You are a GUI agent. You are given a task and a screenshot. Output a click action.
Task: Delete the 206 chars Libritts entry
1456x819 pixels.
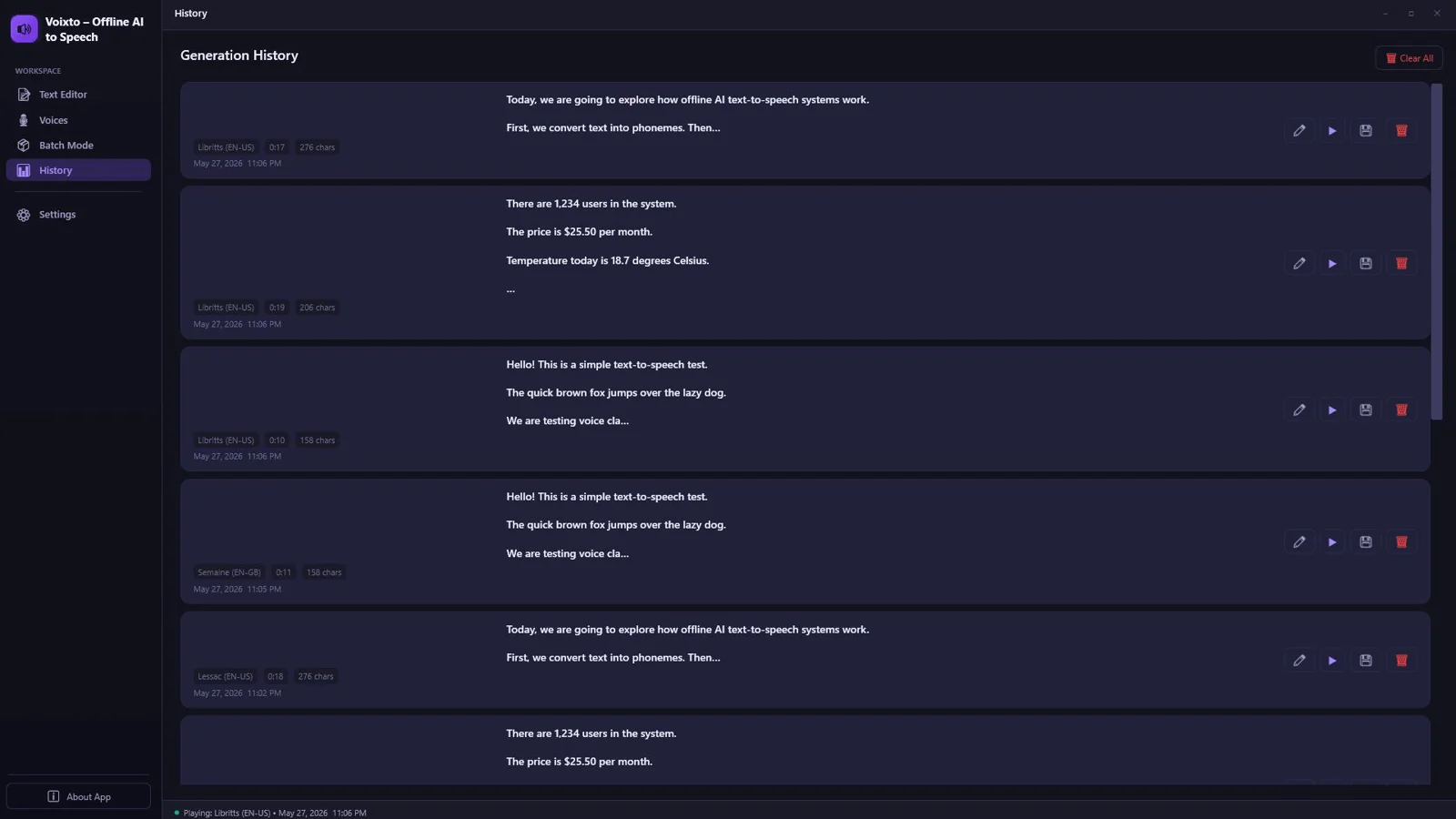point(1401,264)
